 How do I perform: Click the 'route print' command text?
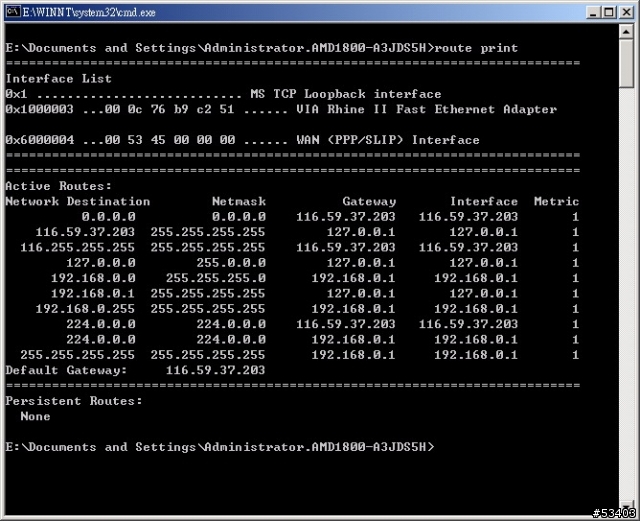tap(476, 48)
